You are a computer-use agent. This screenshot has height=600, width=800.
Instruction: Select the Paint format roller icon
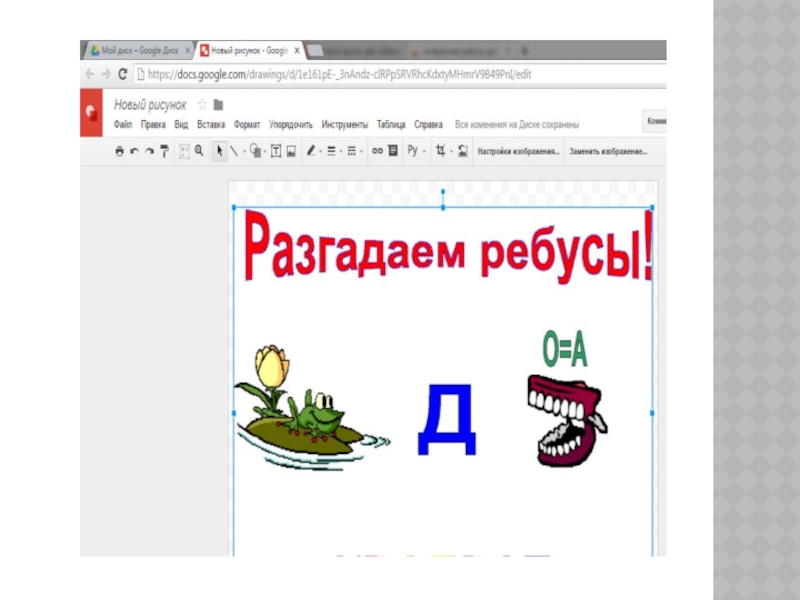click(165, 151)
